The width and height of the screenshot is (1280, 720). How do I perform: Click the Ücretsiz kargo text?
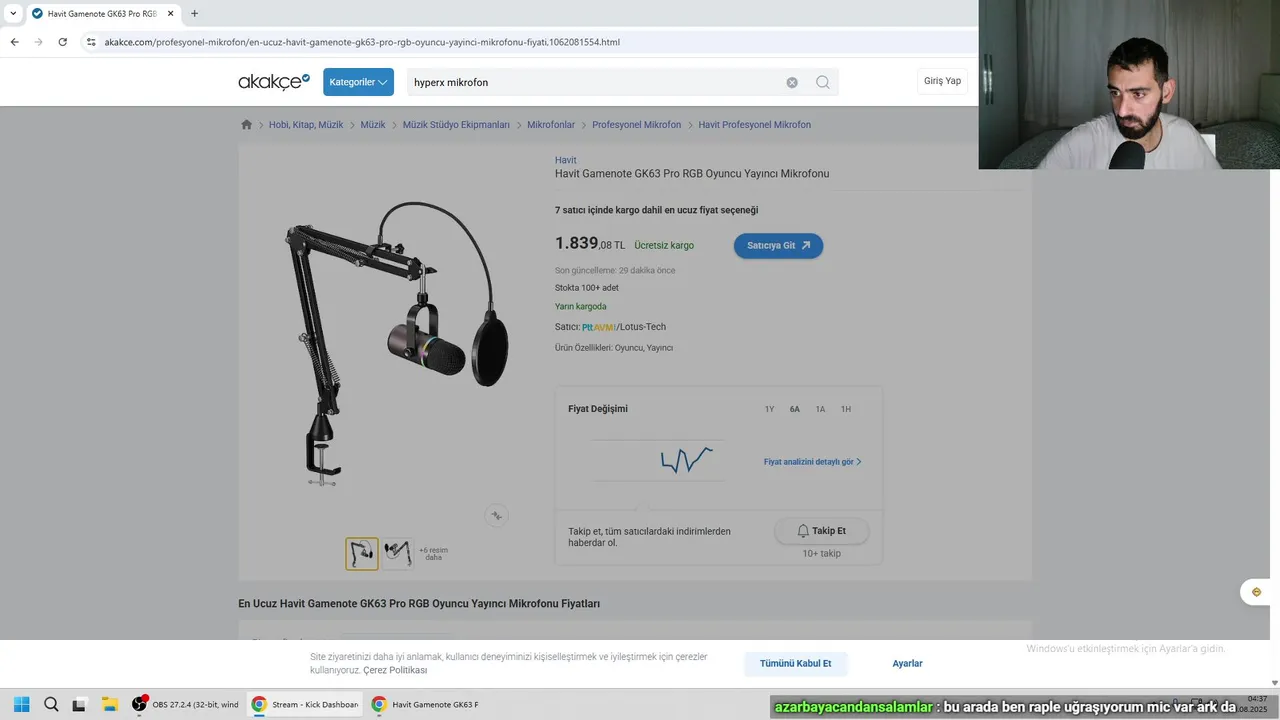664,246
